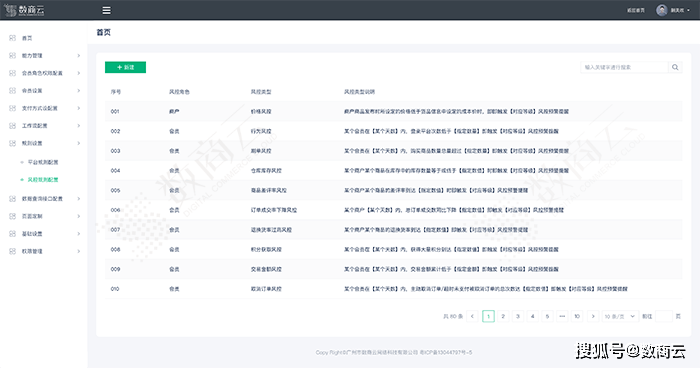Collapse the 规则设置 sidebar chevron
This screenshot has width=700, height=368.
[x=79, y=143]
